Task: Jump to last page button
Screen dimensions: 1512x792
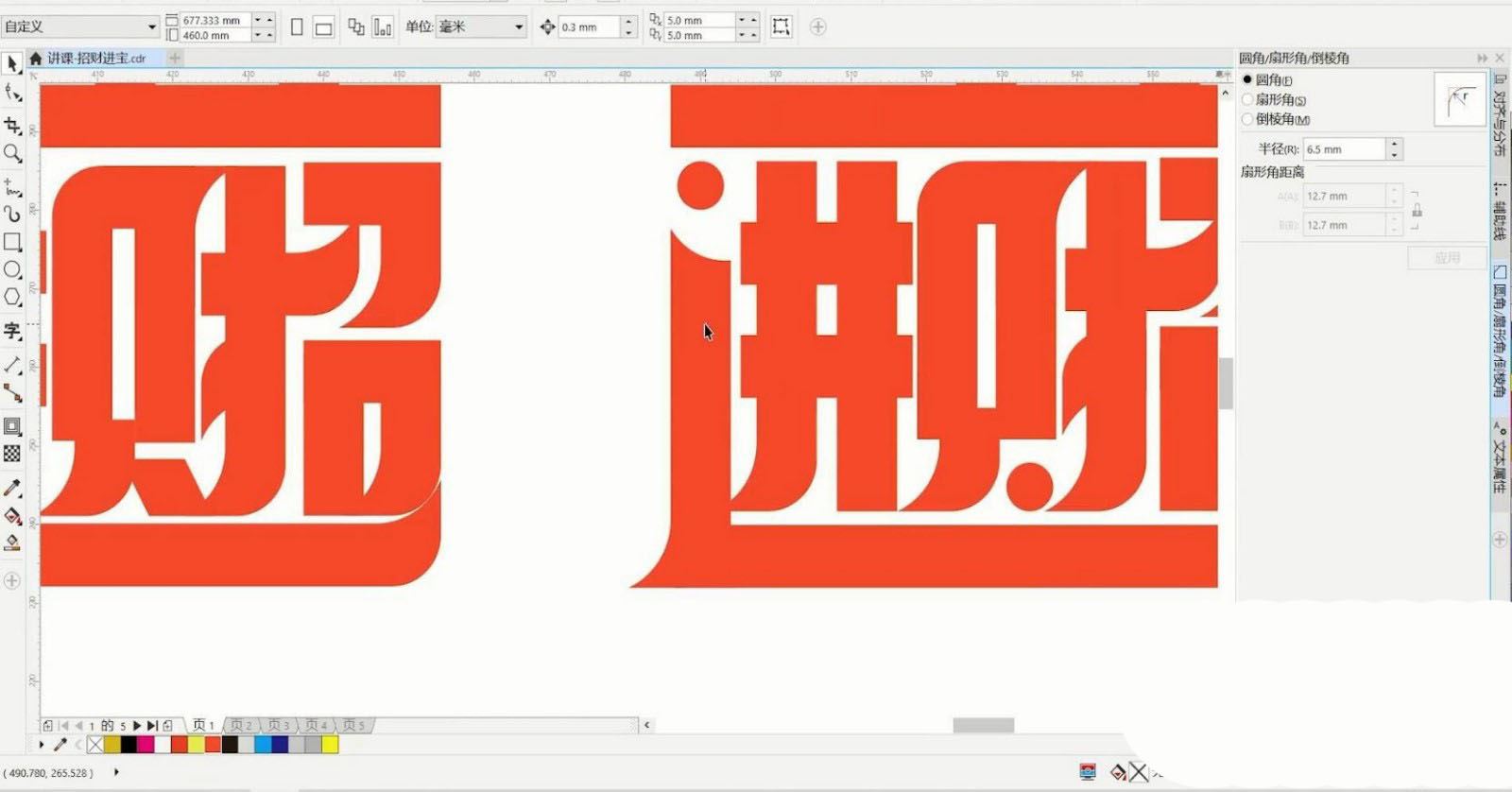Action: click(152, 726)
